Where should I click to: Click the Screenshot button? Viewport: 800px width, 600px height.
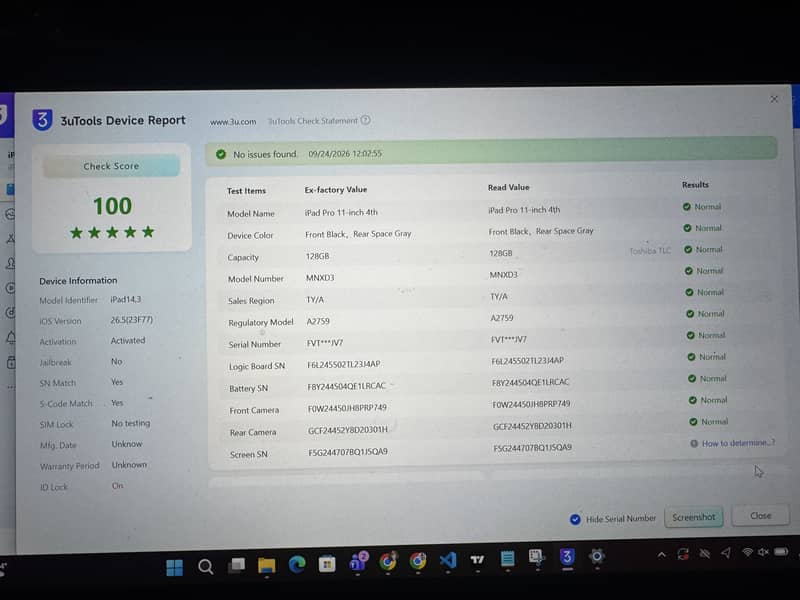(694, 517)
